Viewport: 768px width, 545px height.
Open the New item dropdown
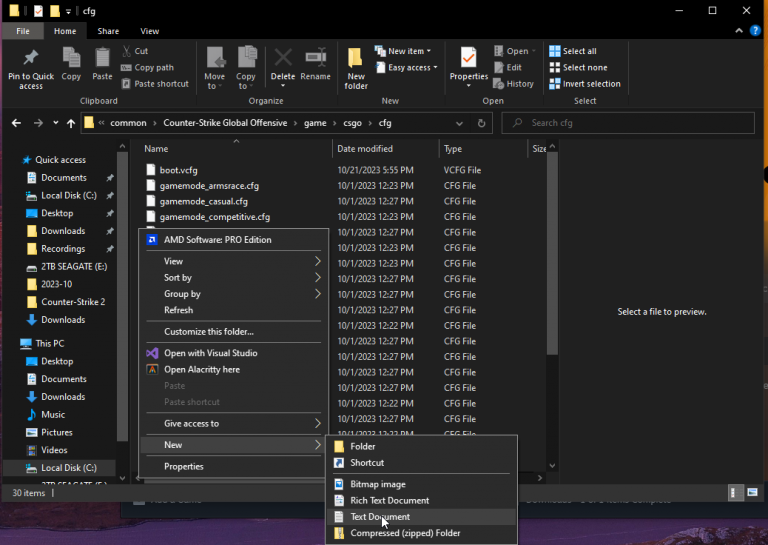point(404,51)
